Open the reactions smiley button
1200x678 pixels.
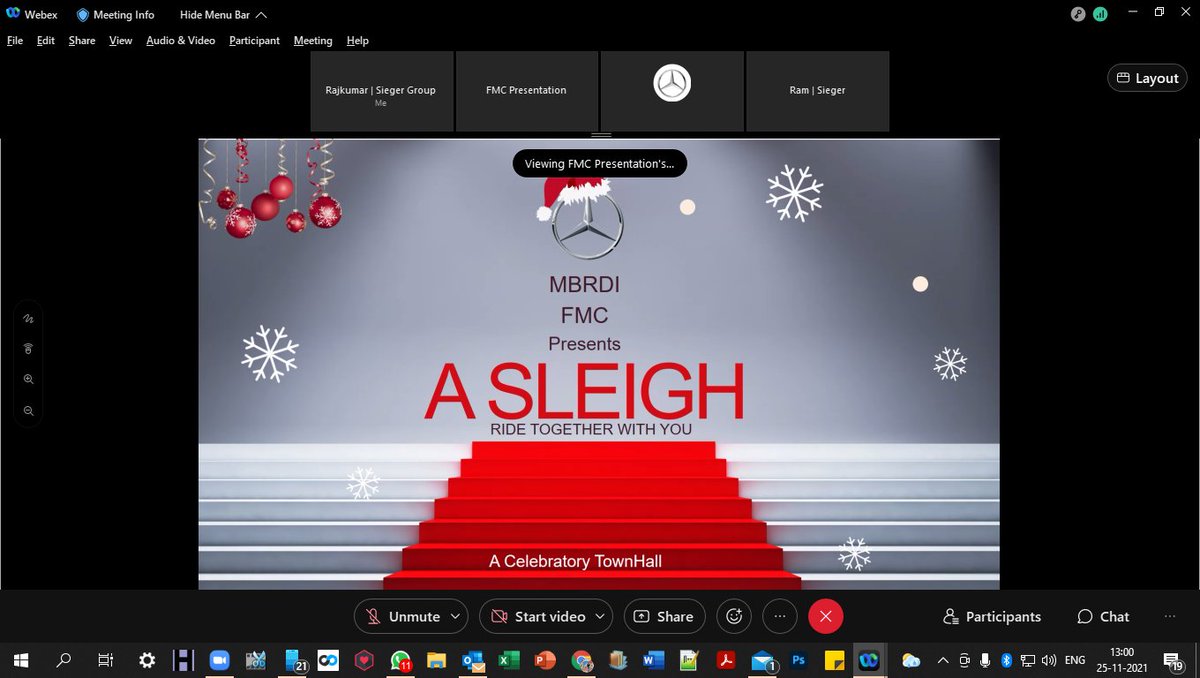(x=734, y=616)
